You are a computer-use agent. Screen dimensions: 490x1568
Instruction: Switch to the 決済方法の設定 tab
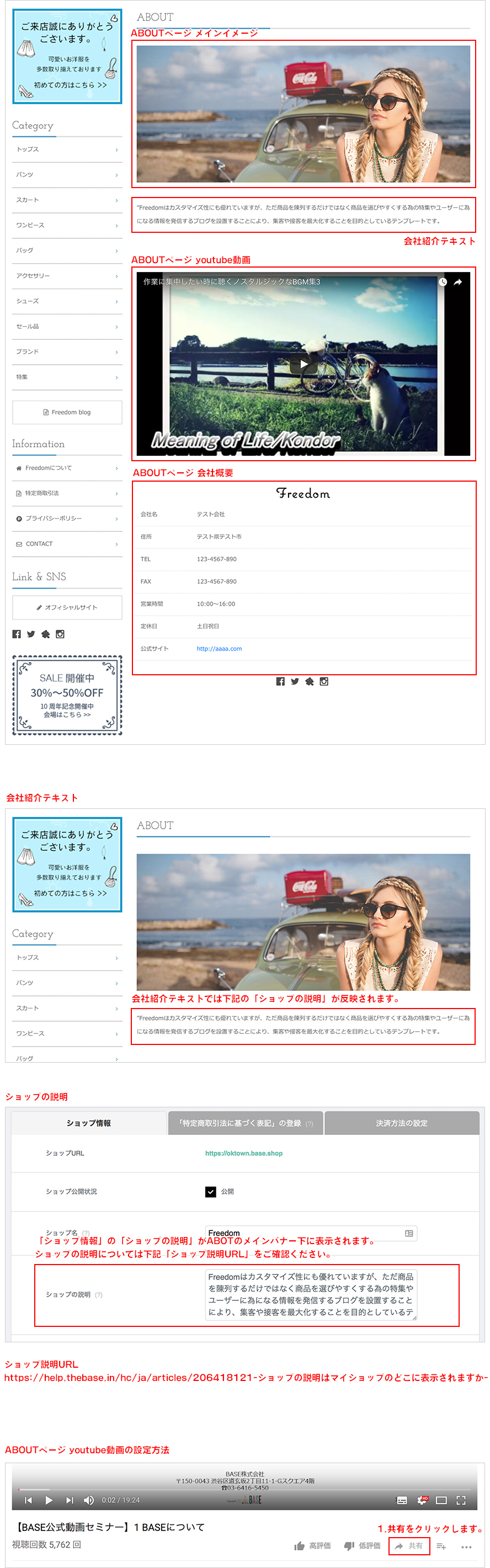pyautogui.click(x=402, y=1123)
